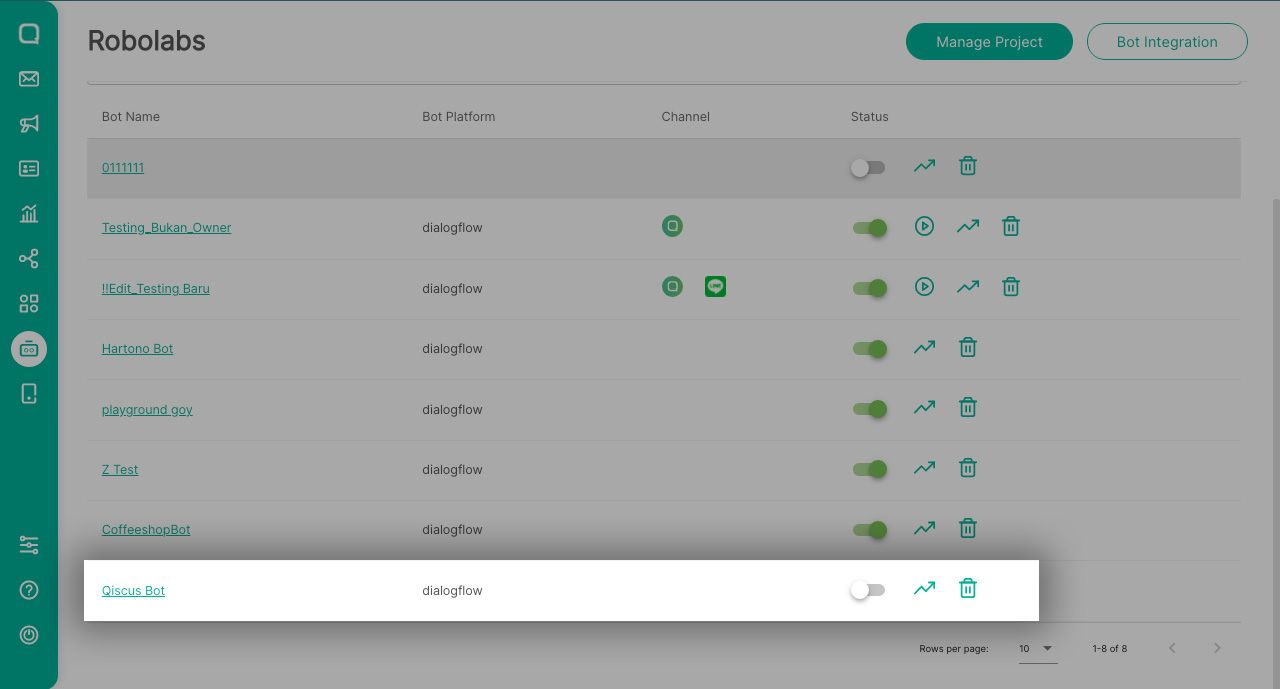The height and width of the screenshot is (689, 1280).
Task: Open the integration share-nodes icon in sidebar
Action: (29, 259)
